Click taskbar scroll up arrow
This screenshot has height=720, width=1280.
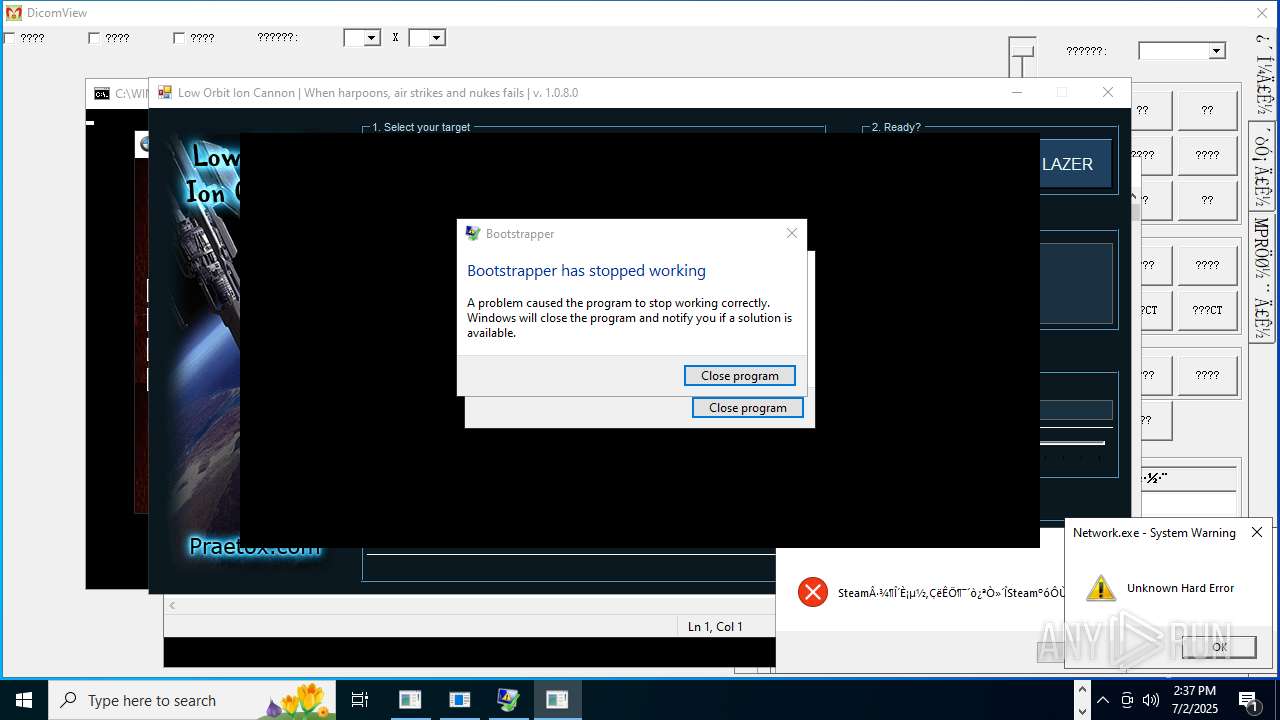(1081, 689)
